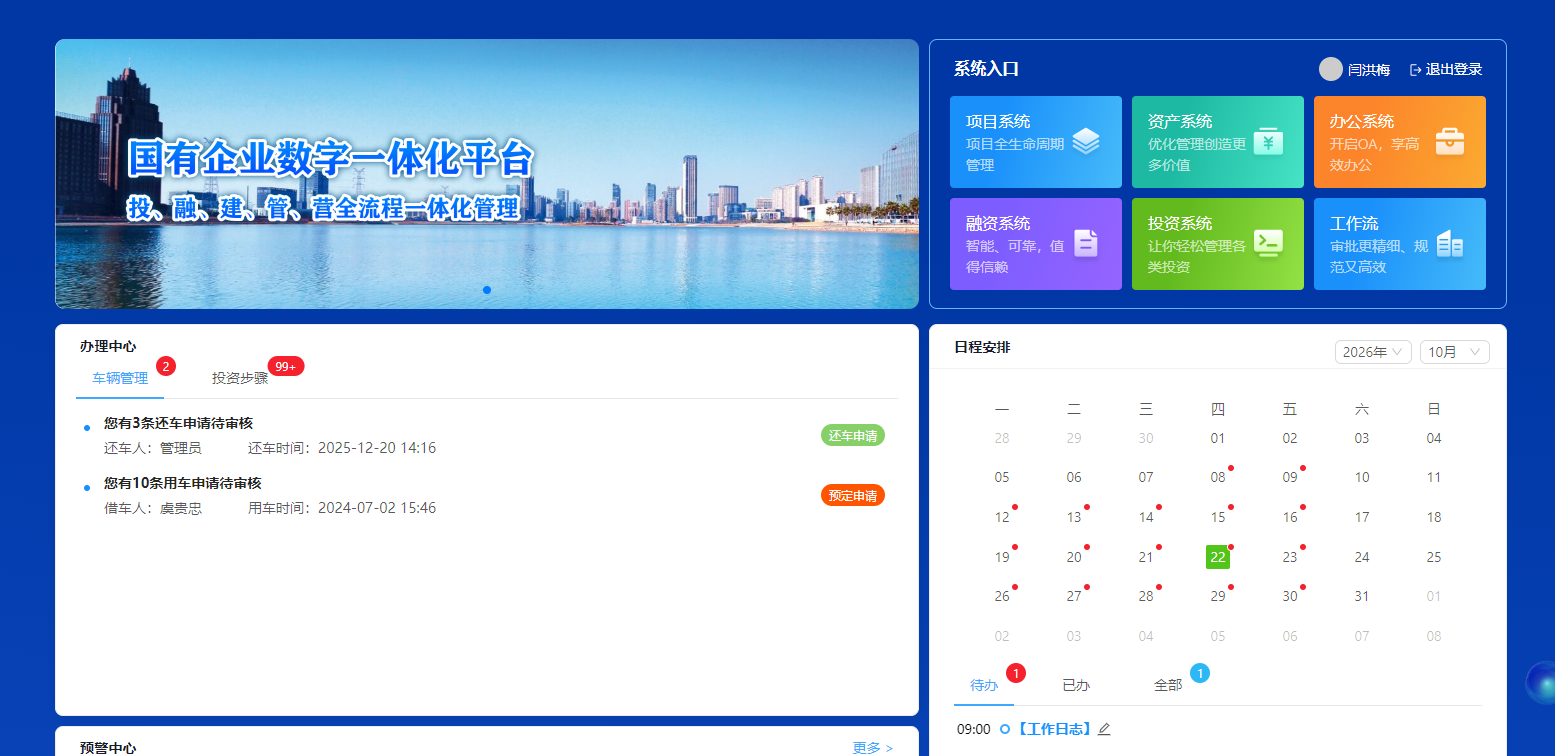1555x756 pixels.
Task: Select date 27 in the calendar
Action: point(1074,596)
